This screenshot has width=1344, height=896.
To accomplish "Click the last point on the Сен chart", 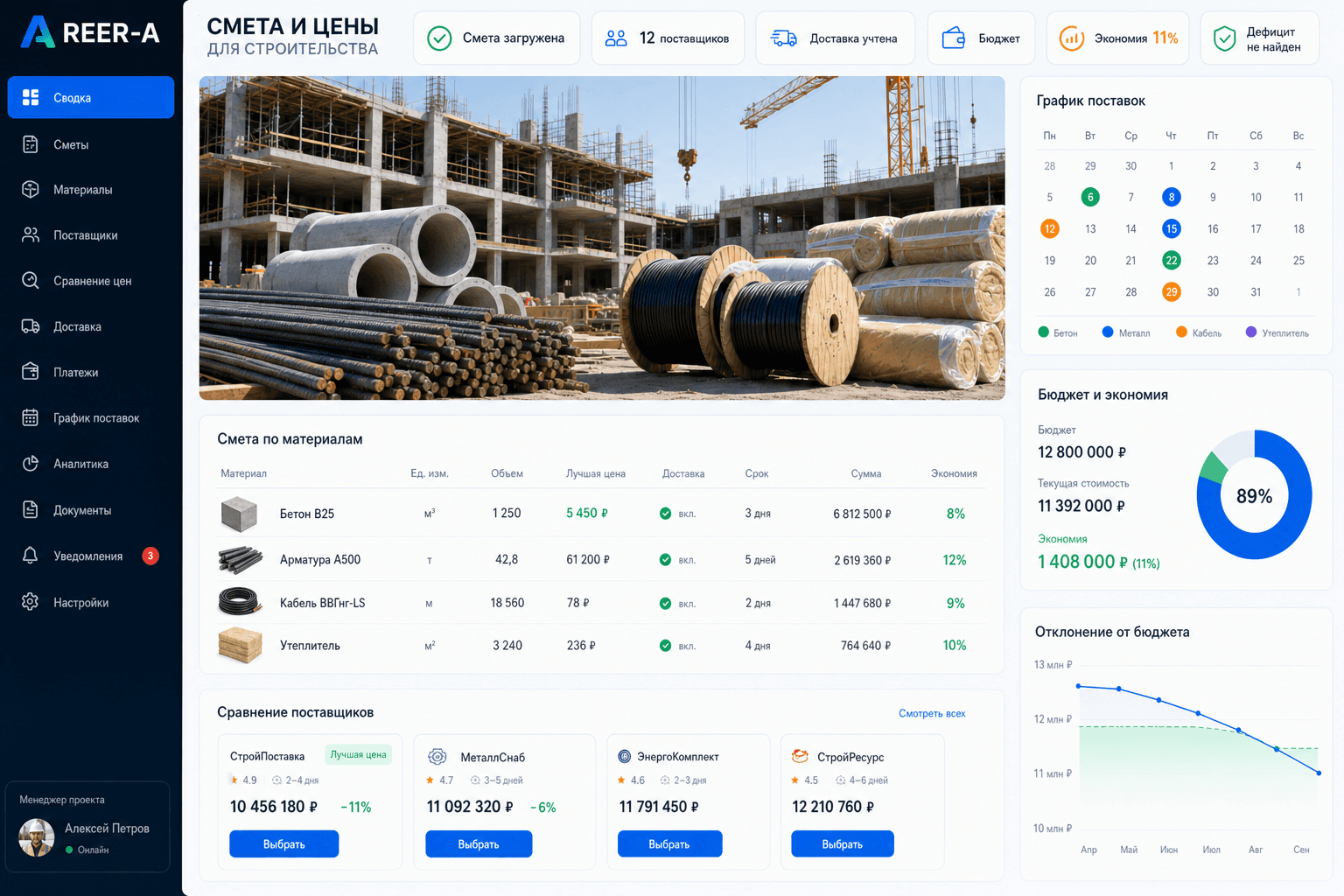I will [x=1319, y=773].
